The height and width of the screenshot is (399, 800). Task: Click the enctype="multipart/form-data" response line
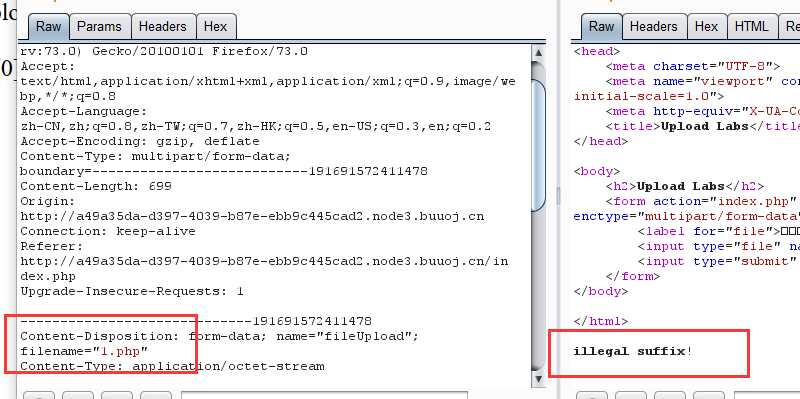[x=687, y=216]
